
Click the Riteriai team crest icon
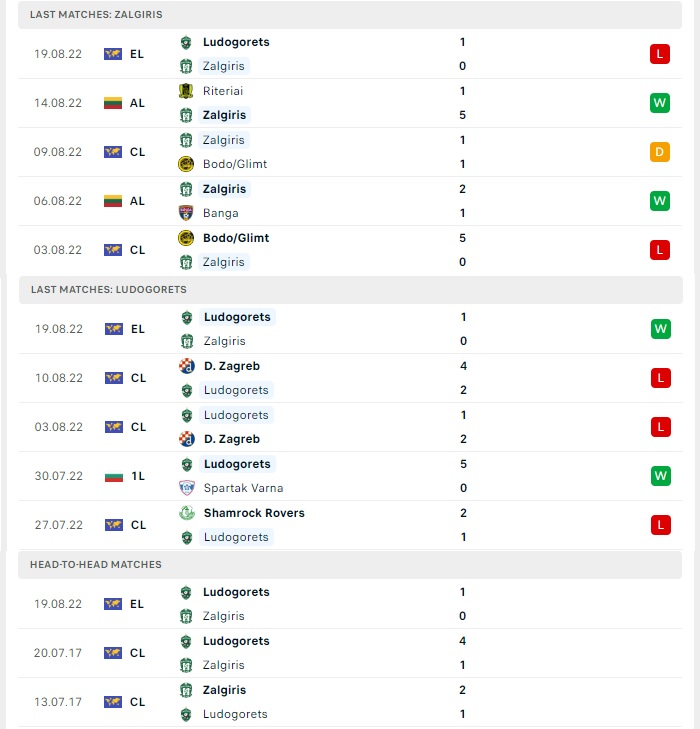point(186,91)
